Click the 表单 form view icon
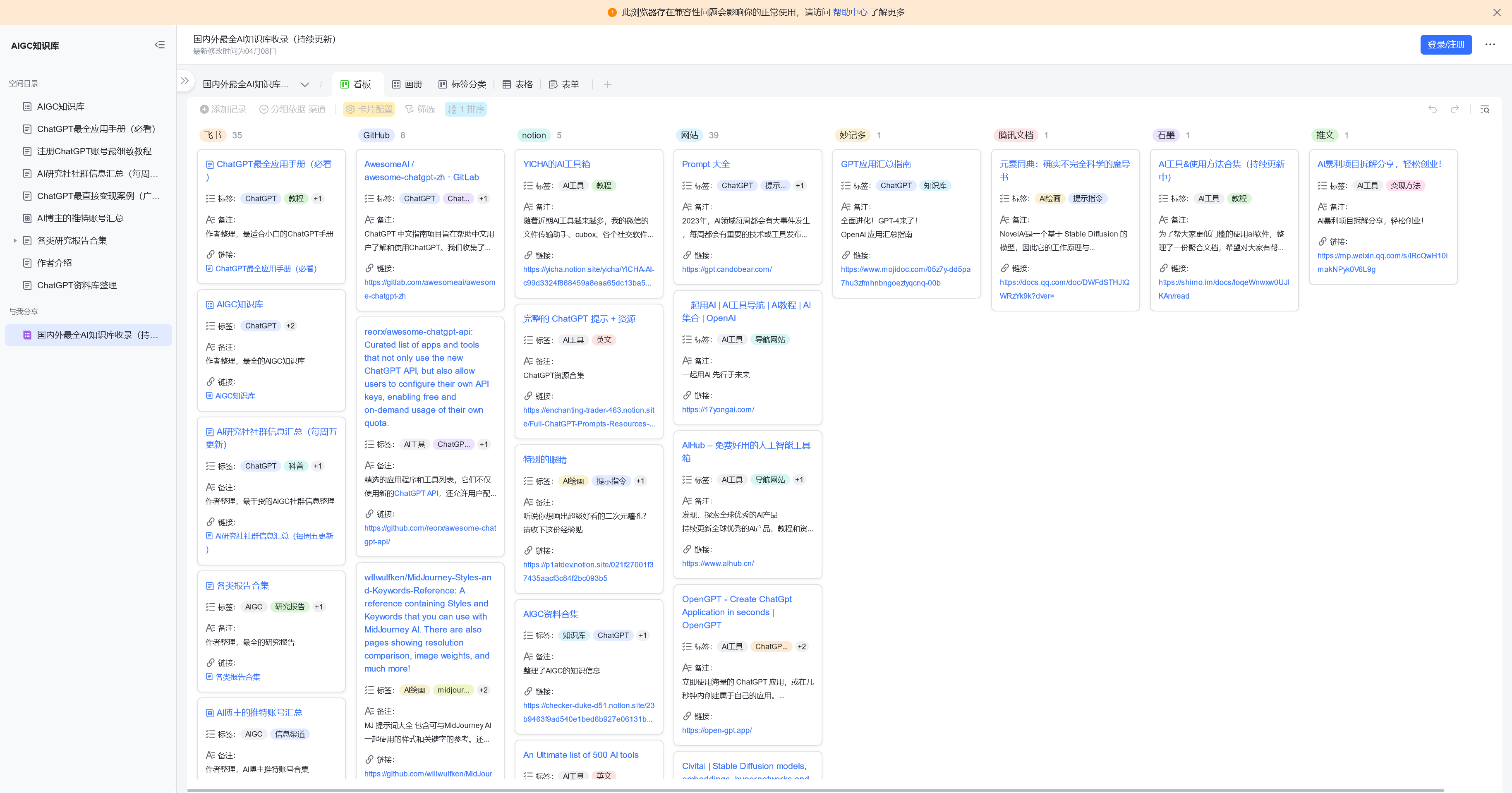 [x=552, y=84]
